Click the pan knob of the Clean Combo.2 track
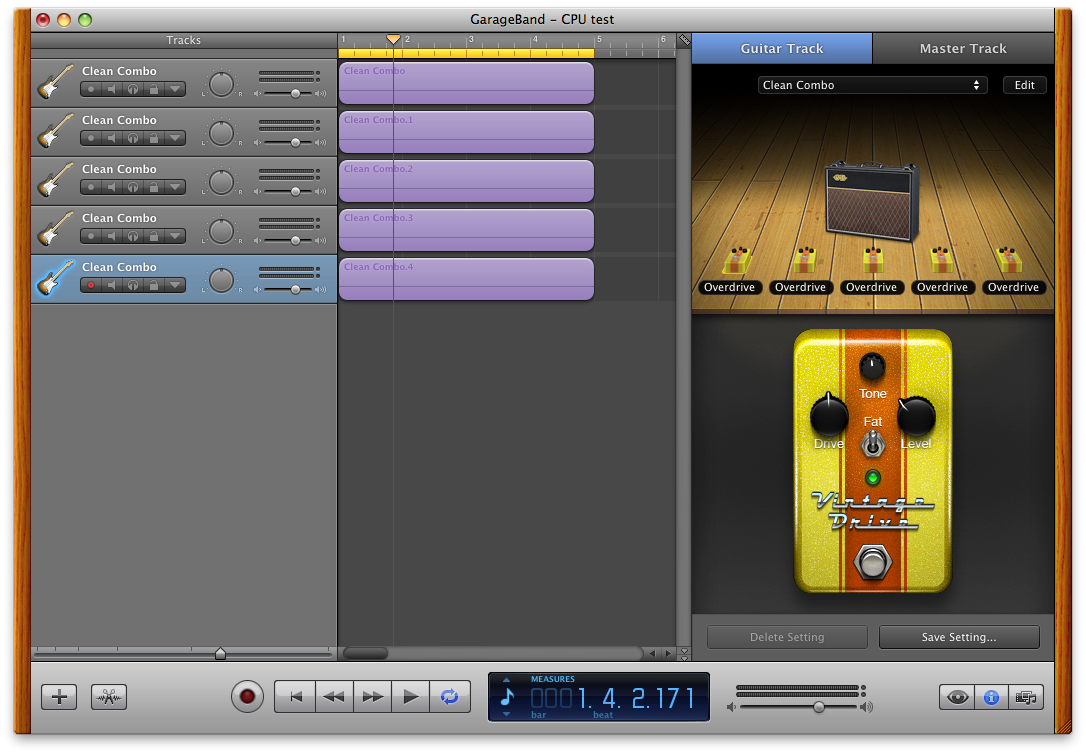Screen dimensions: 1086x754 pos(222,182)
